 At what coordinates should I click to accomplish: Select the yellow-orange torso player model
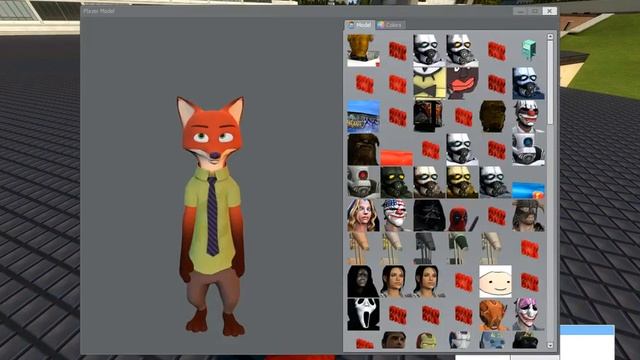(x=363, y=51)
